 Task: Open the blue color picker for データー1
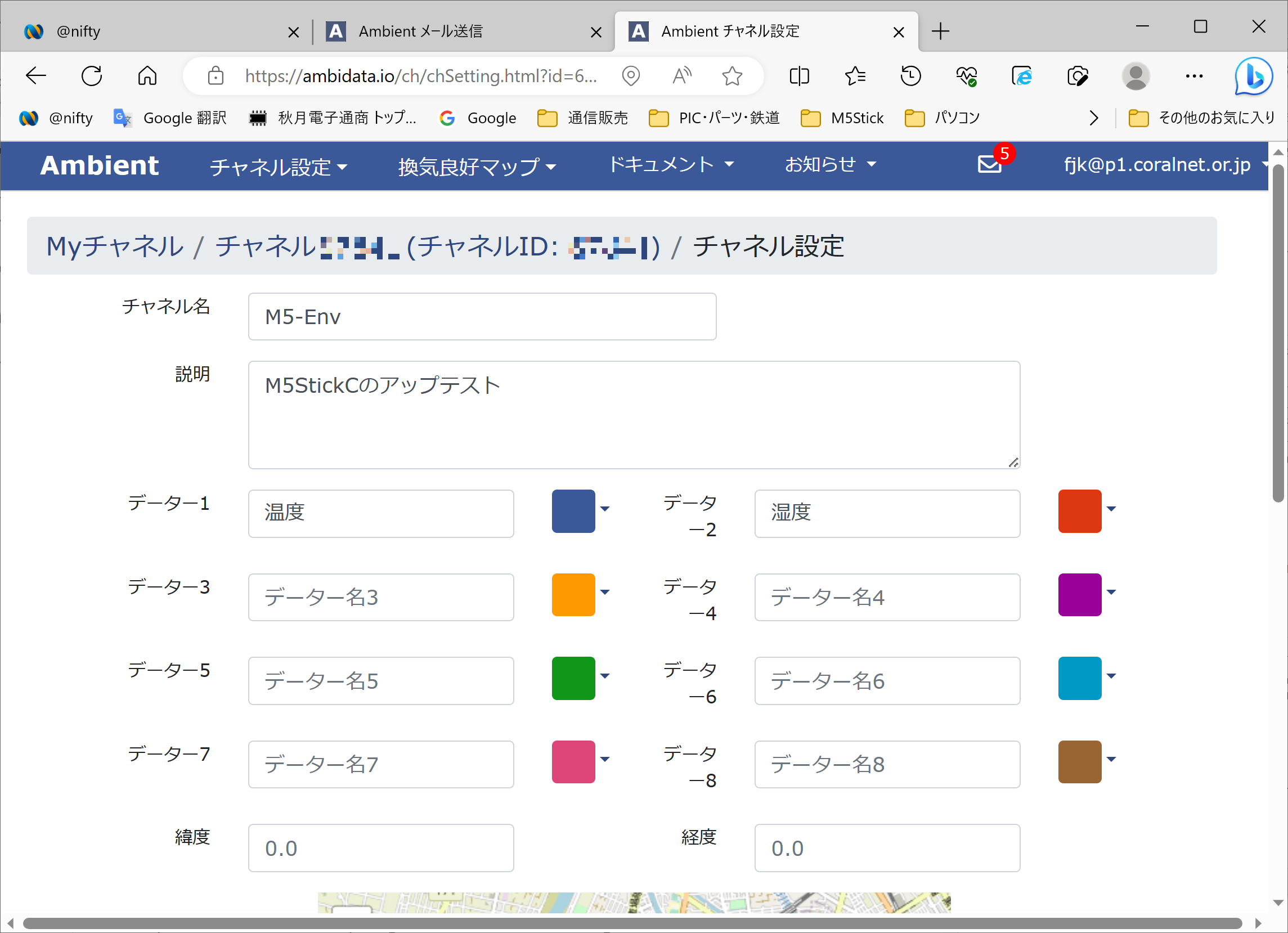pyautogui.click(x=580, y=510)
